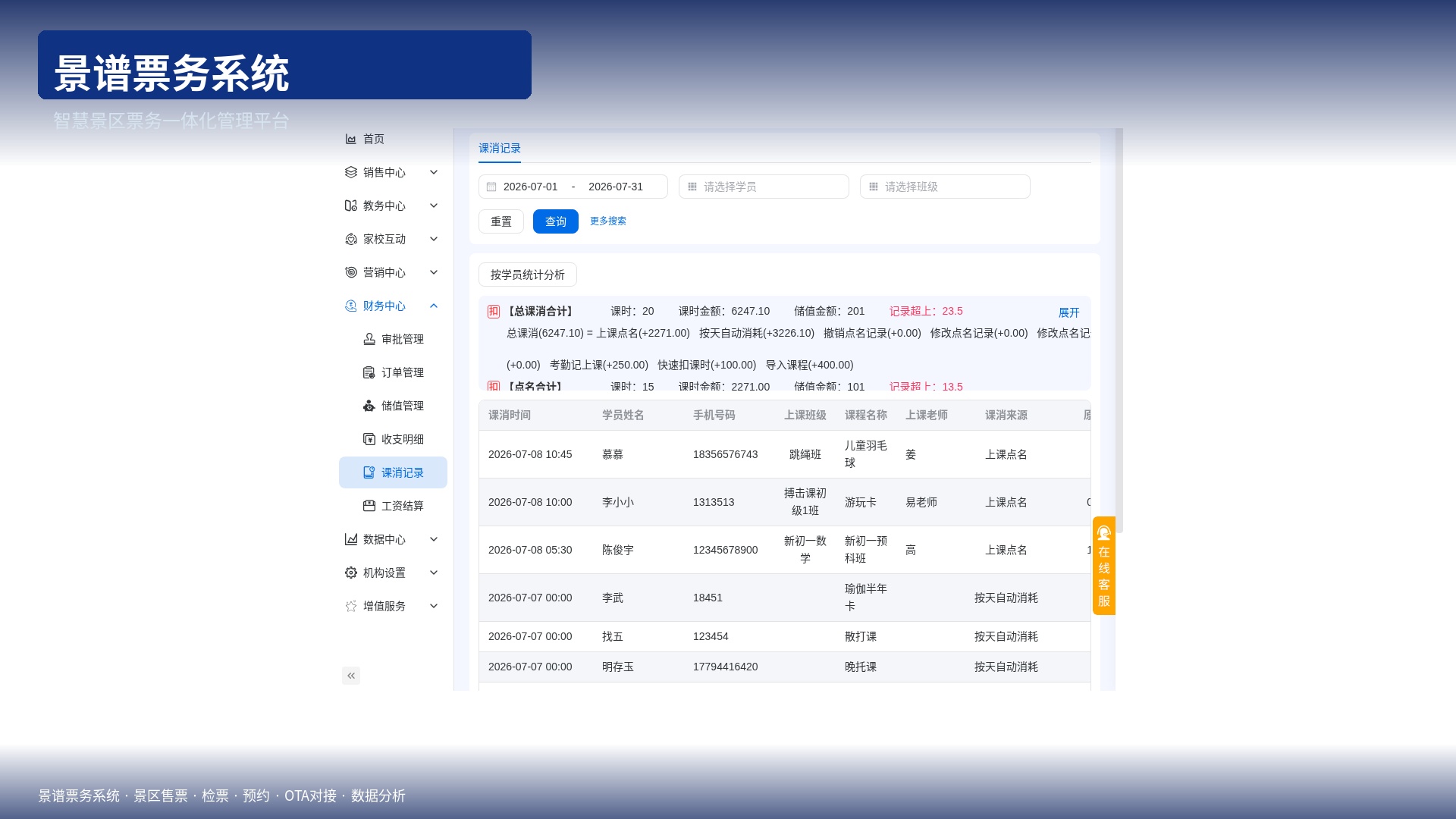
Task: Click the 审批管理 stamp icon
Action: (x=369, y=339)
